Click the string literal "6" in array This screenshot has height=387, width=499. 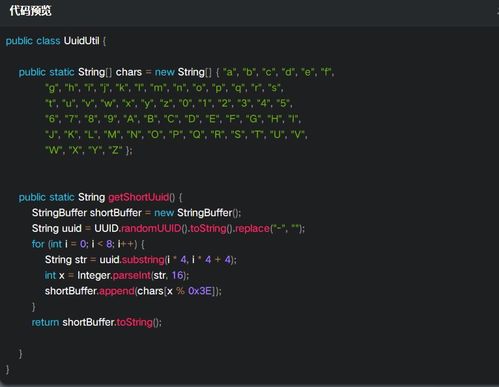pyautogui.click(x=51, y=119)
